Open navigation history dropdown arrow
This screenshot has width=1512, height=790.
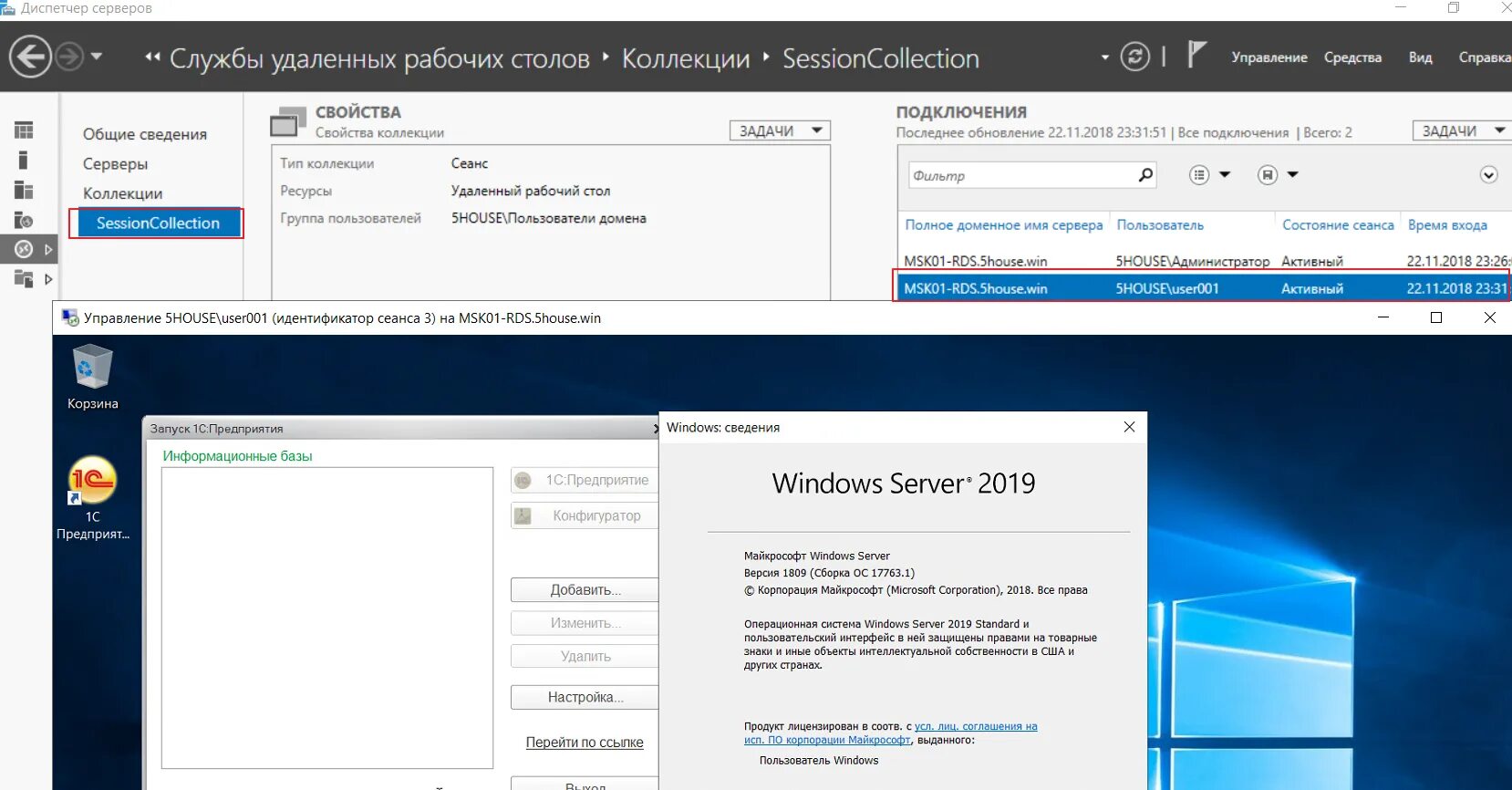coord(97,57)
